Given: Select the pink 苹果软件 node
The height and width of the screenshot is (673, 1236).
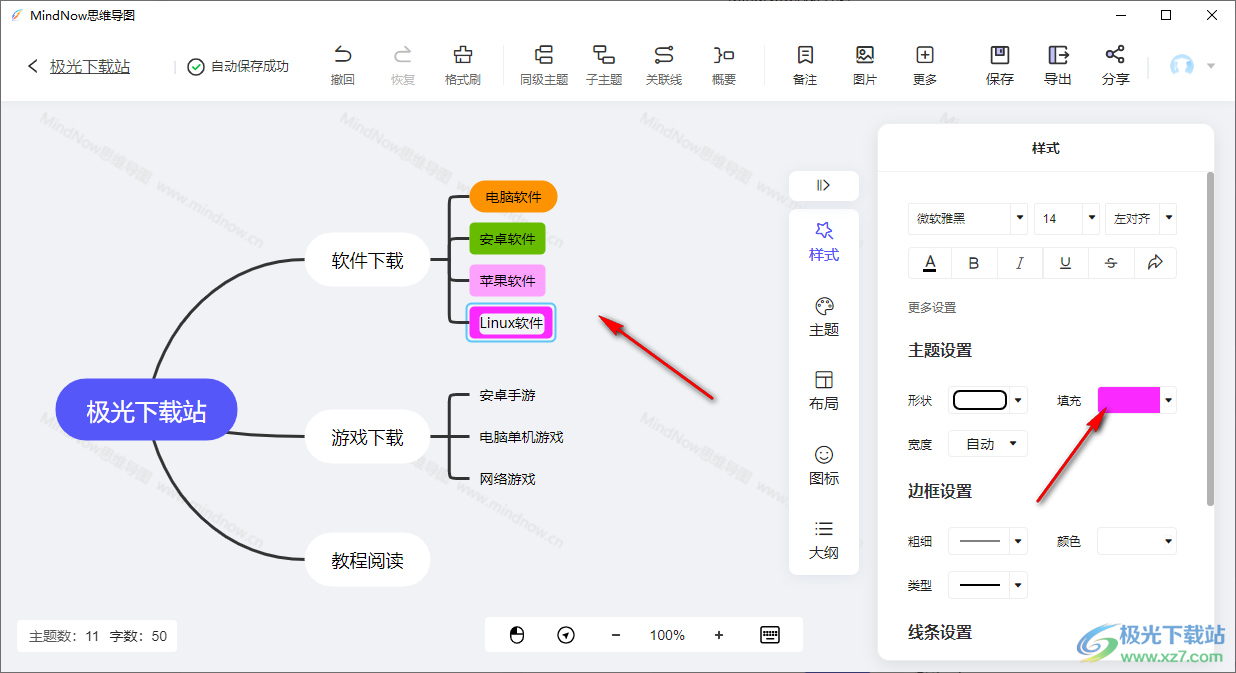Looking at the screenshot, I should coord(508,281).
